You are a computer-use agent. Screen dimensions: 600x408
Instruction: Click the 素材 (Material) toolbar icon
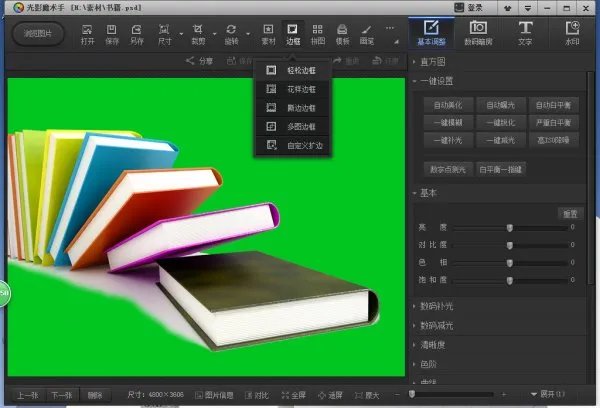click(268, 33)
